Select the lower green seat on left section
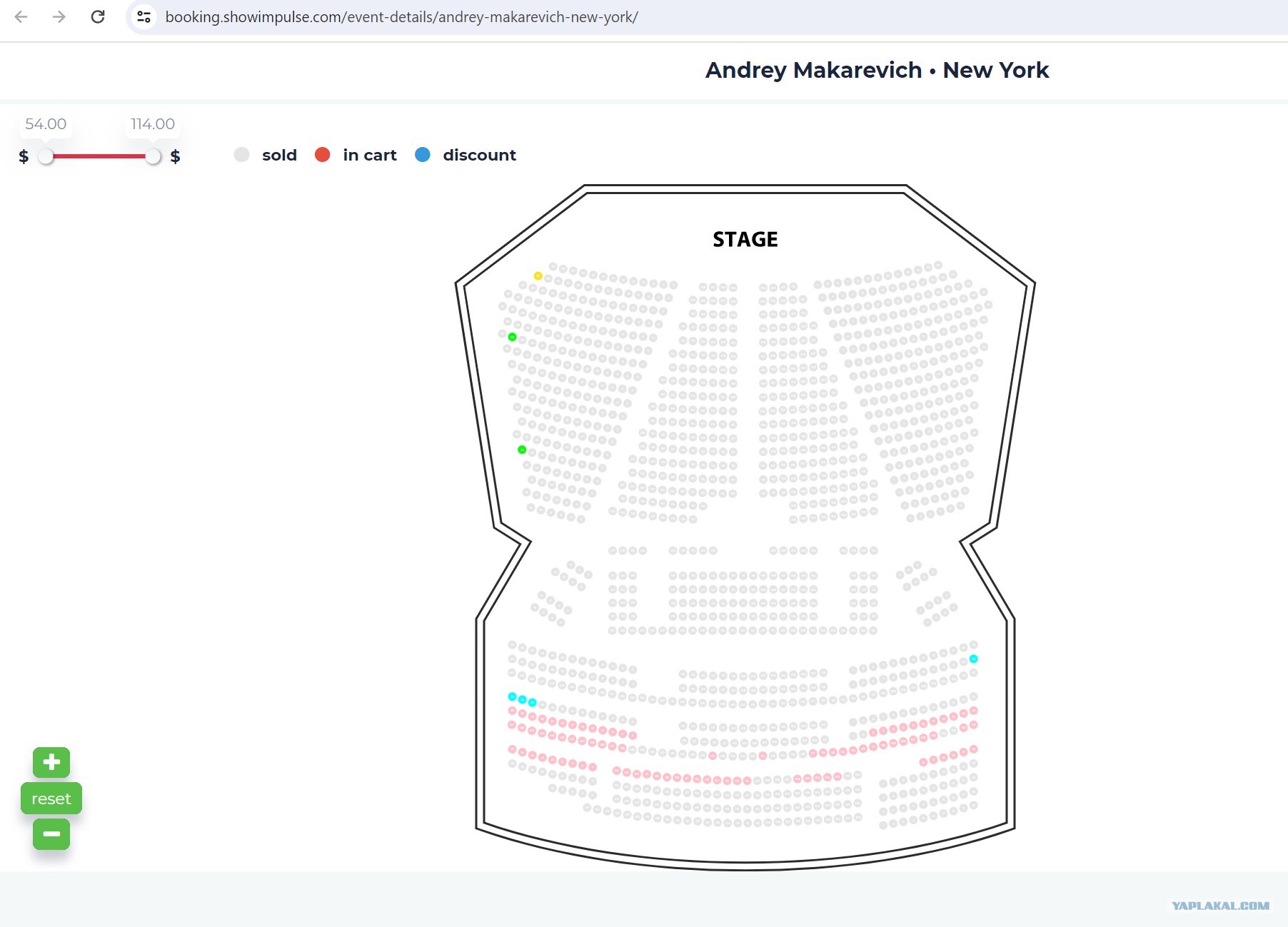1288x927 pixels. 522,450
